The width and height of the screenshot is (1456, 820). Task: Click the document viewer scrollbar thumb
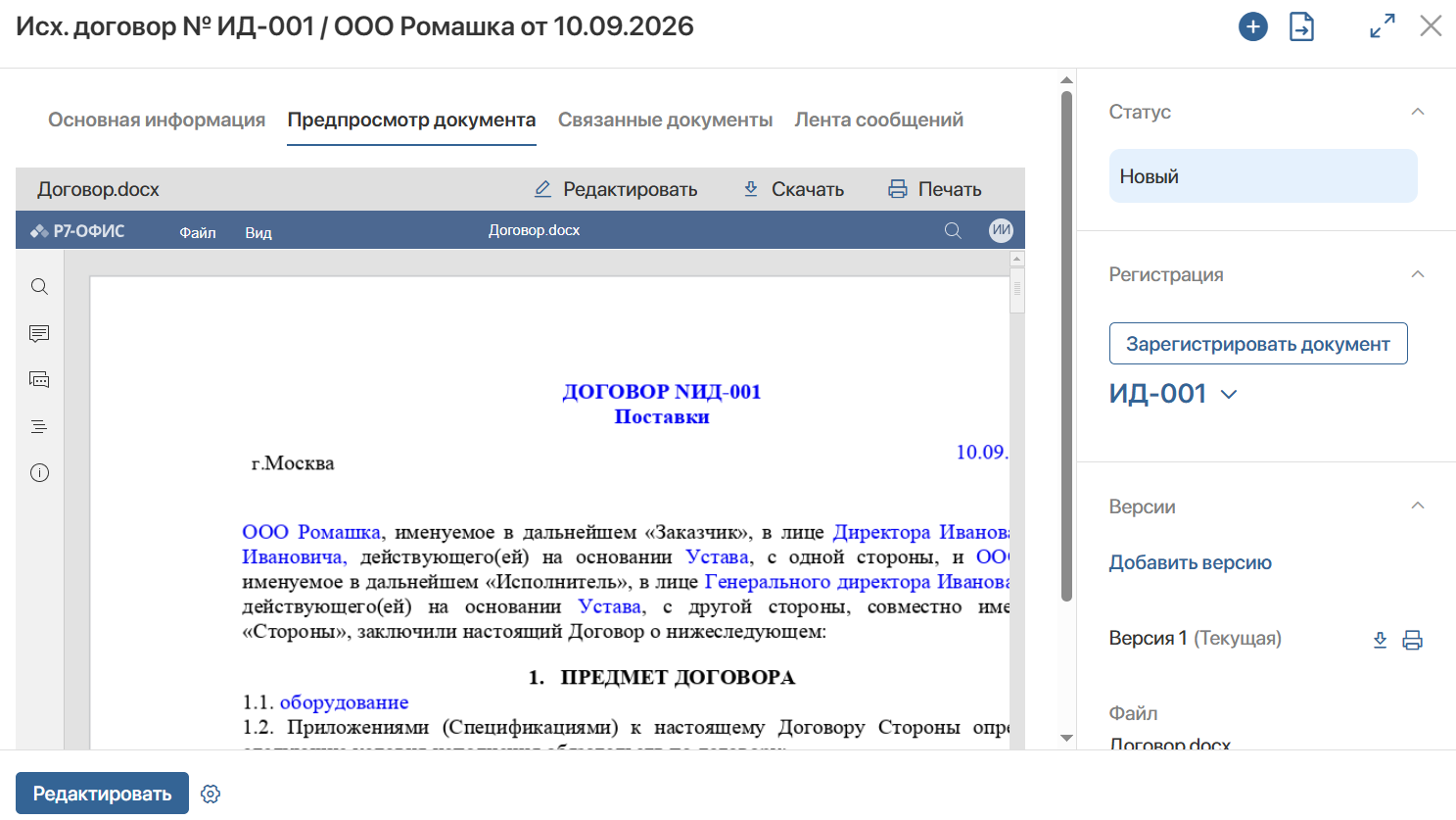(1016, 290)
